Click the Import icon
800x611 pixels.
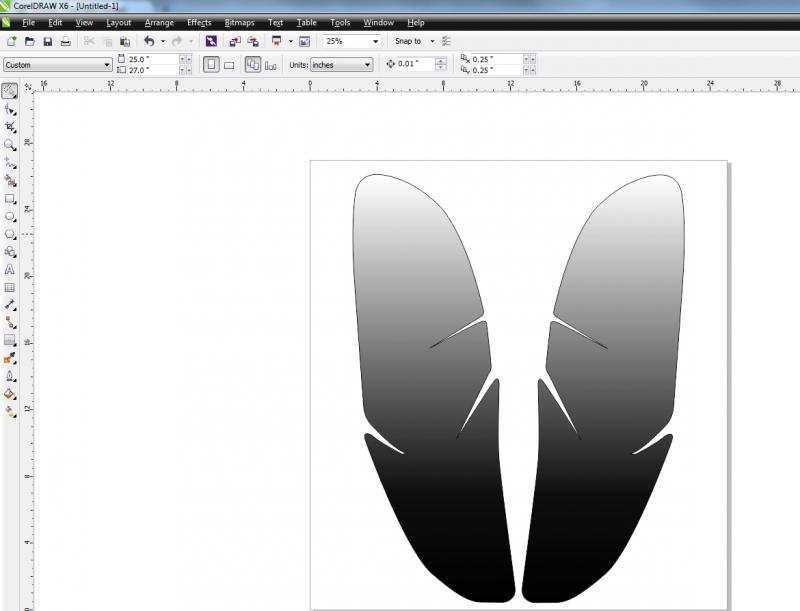pos(235,41)
